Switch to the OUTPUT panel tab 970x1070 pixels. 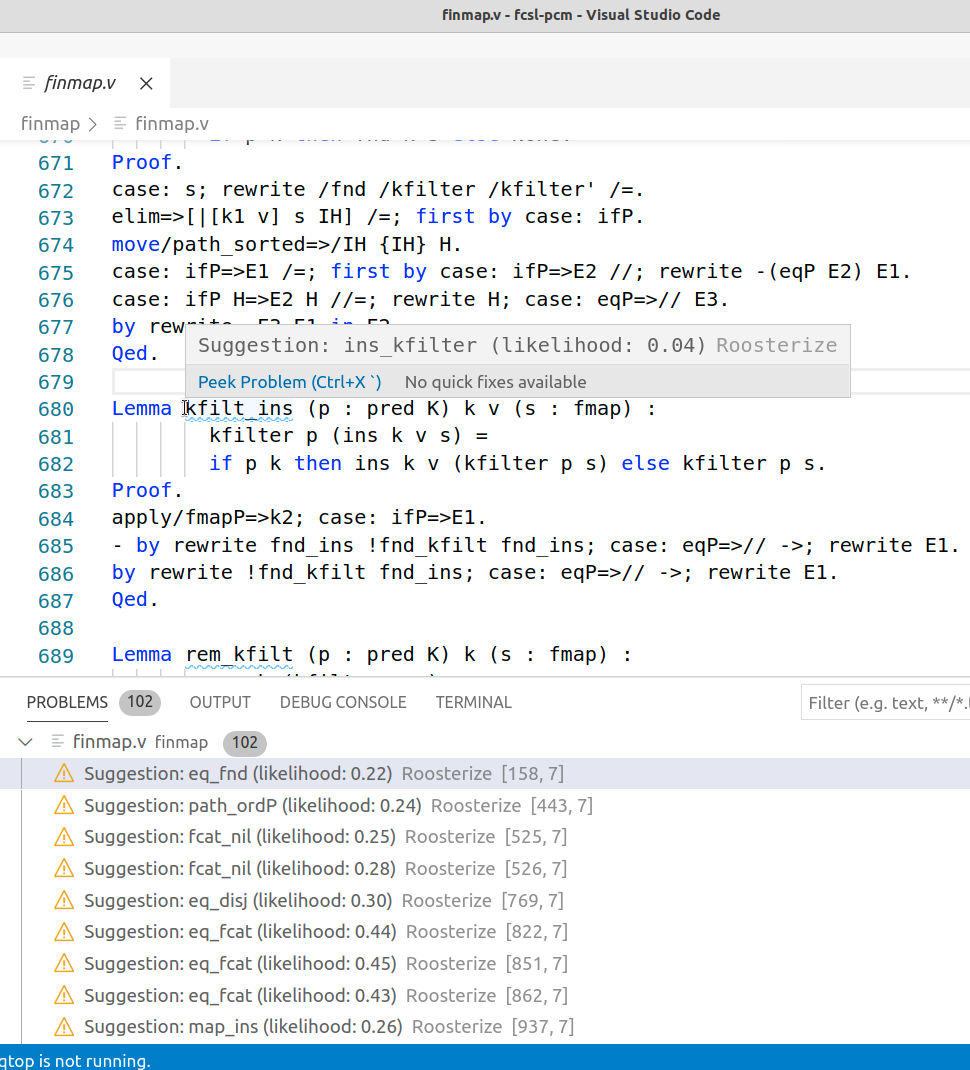point(220,702)
